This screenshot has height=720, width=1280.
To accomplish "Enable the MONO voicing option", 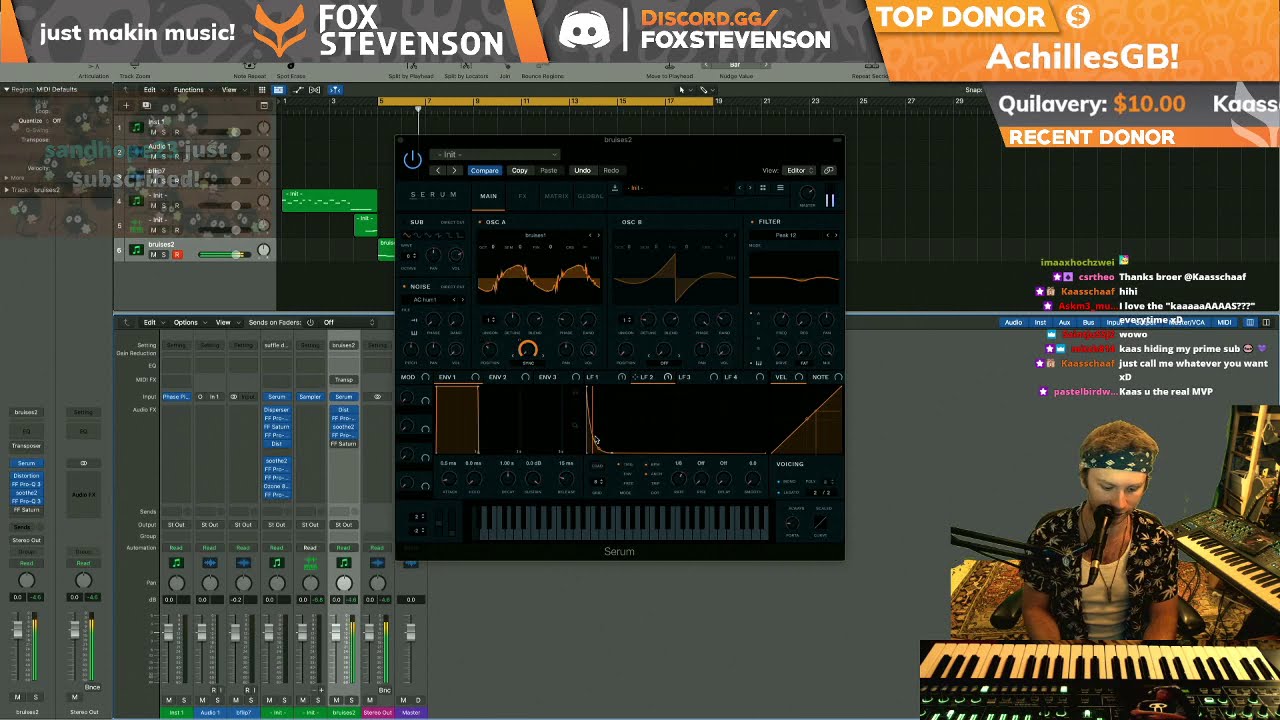I will [789, 481].
